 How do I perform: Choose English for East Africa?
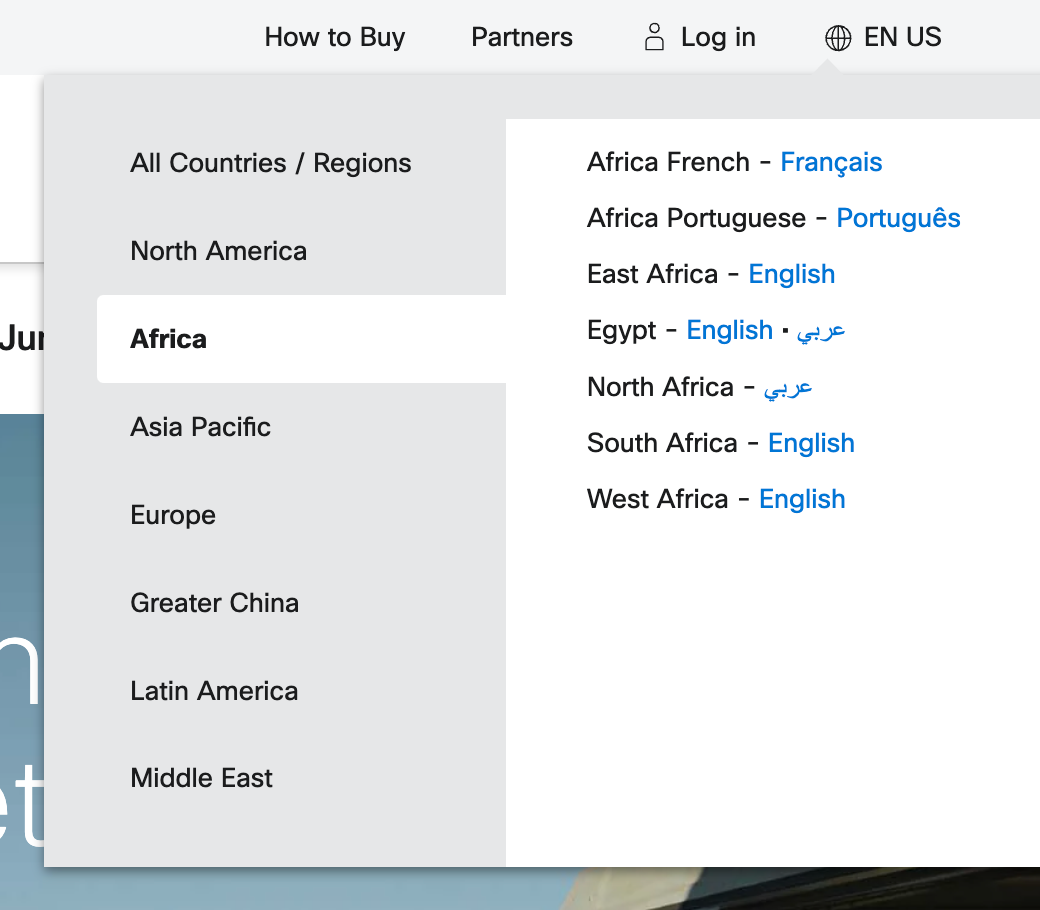[791, 275]
